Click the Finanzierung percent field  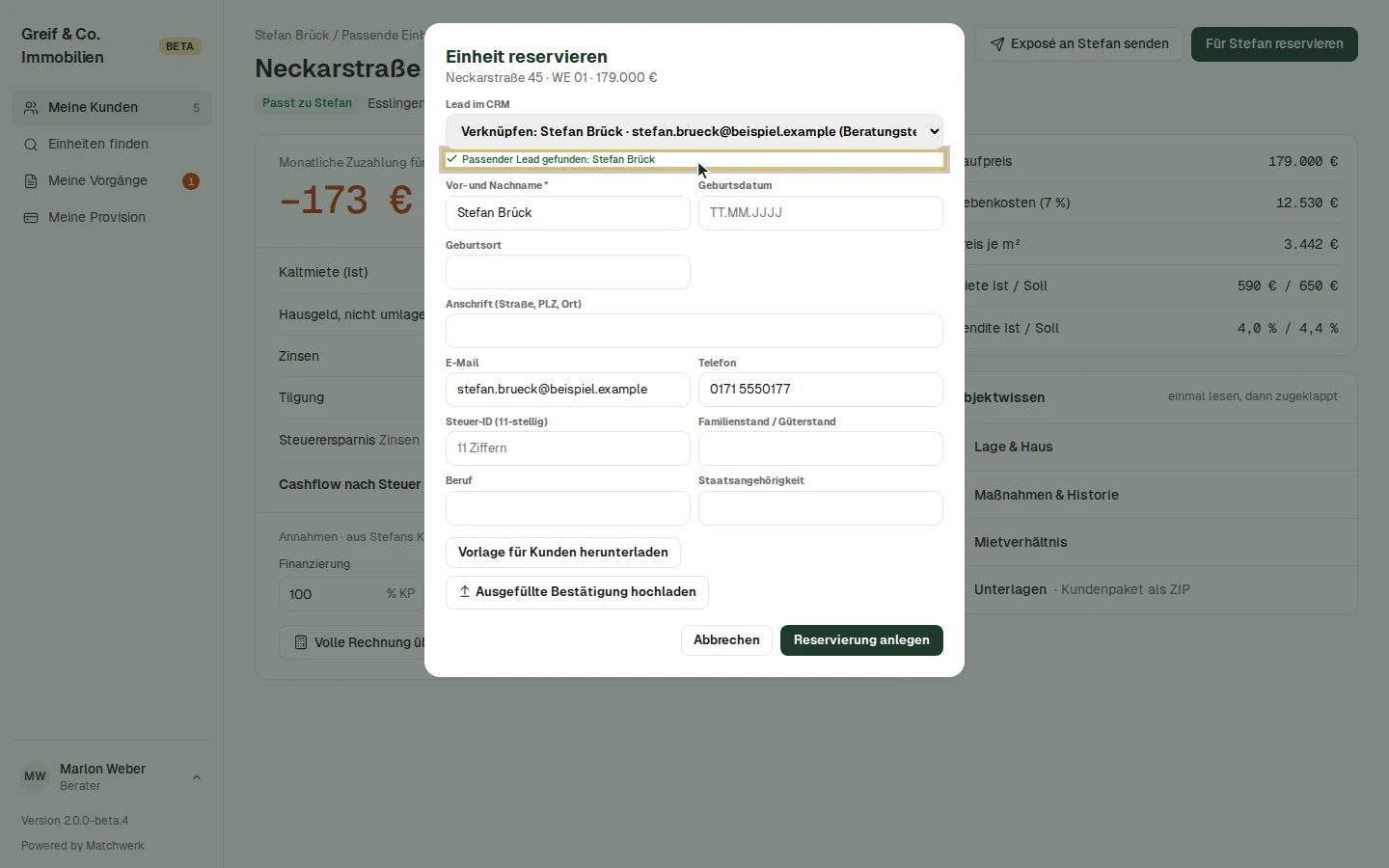pyautogui.click(x=351, y=594)
